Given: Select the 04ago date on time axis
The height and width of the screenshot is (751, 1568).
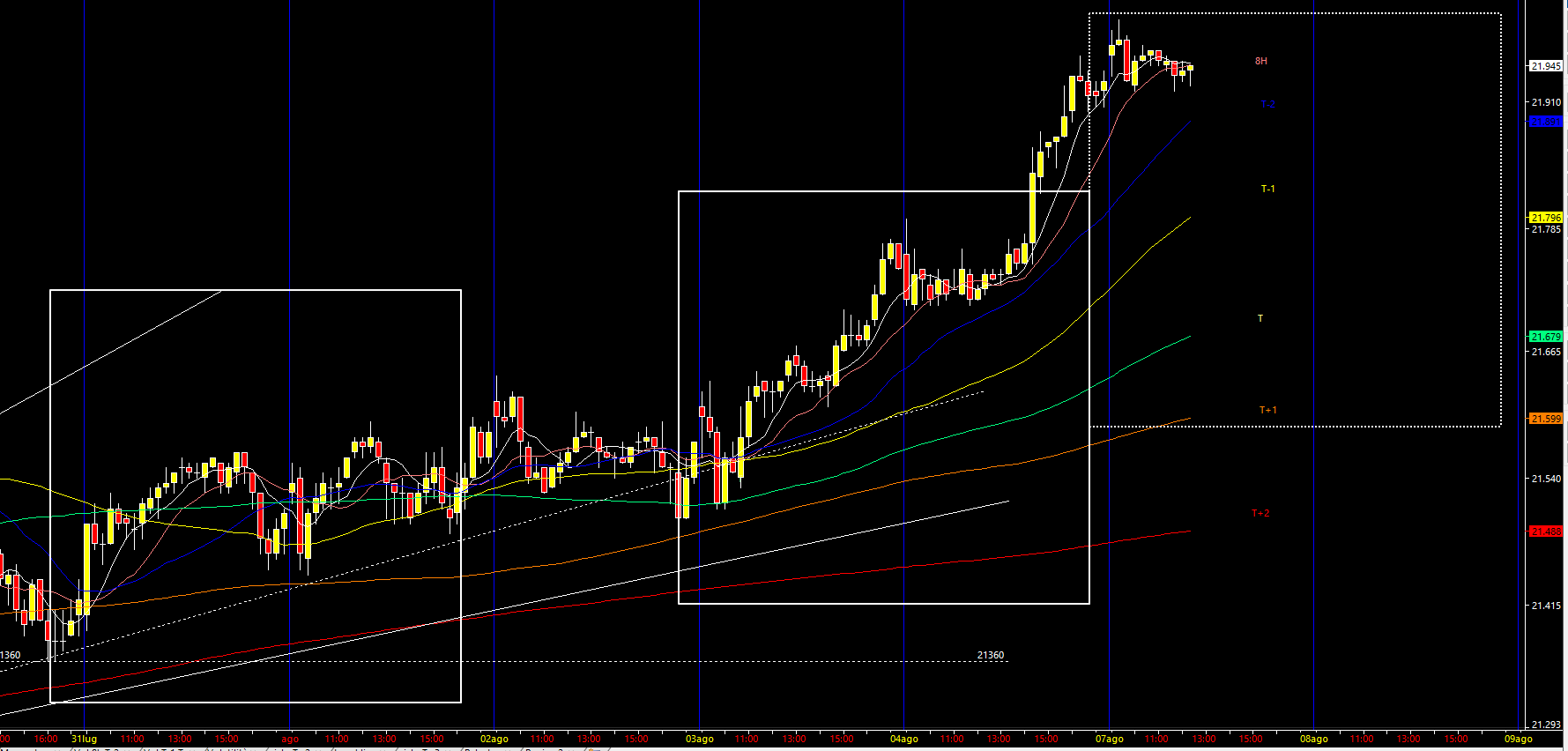Looking at the screenshot, I should pyautogui.click(x=904, y=739).
